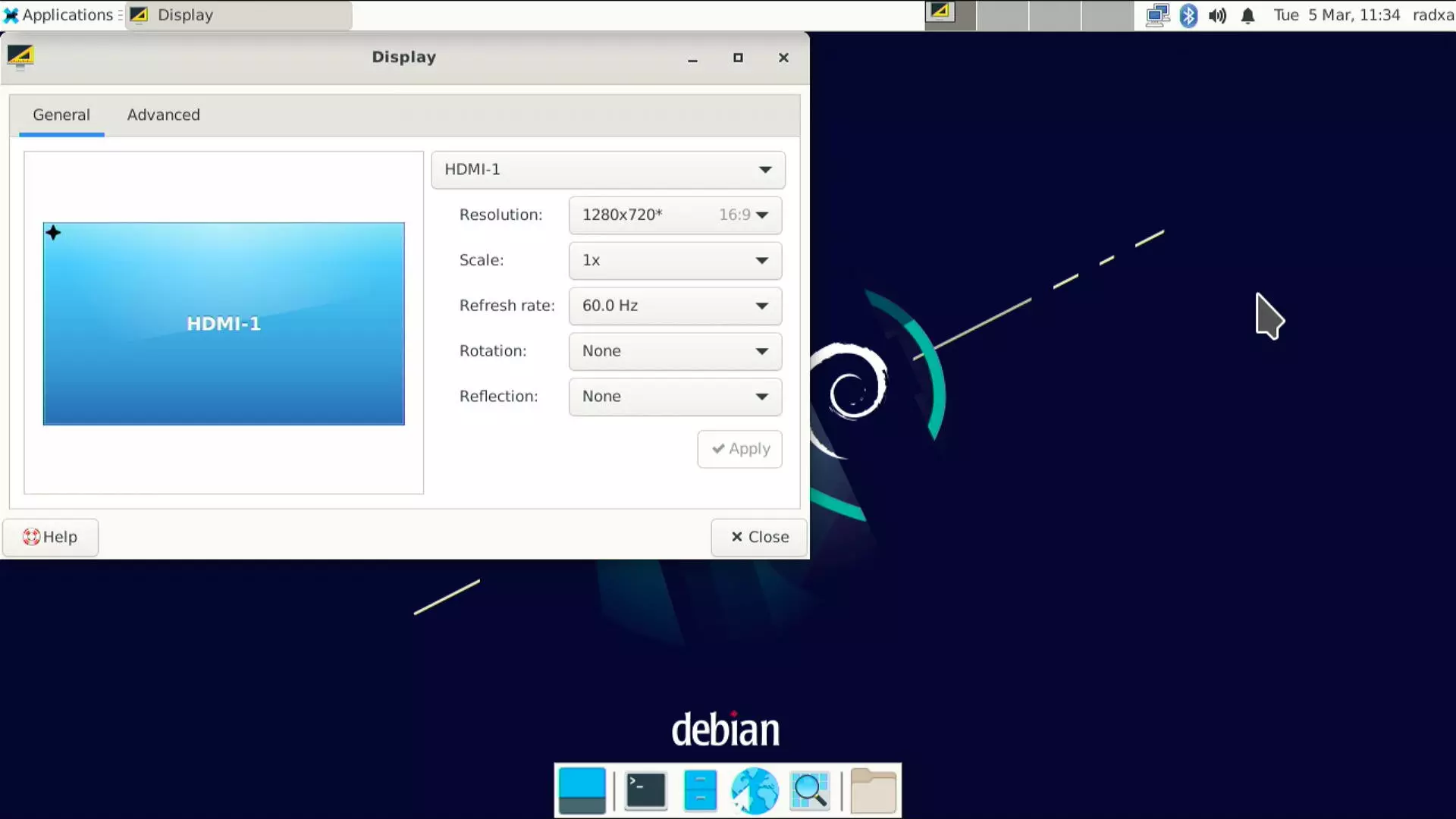1456x819 pixels.
Task: Open the Rotation dropdown
Action: pos(675,352)
